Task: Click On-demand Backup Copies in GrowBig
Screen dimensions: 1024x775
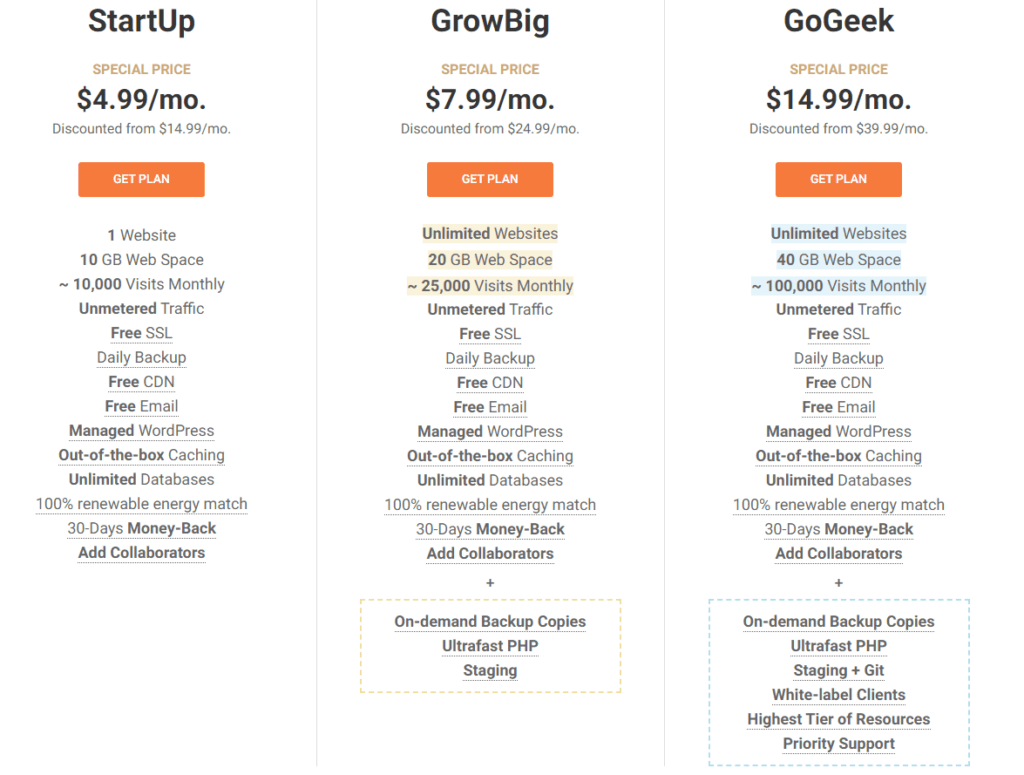Action: click(x=490, y=621)
